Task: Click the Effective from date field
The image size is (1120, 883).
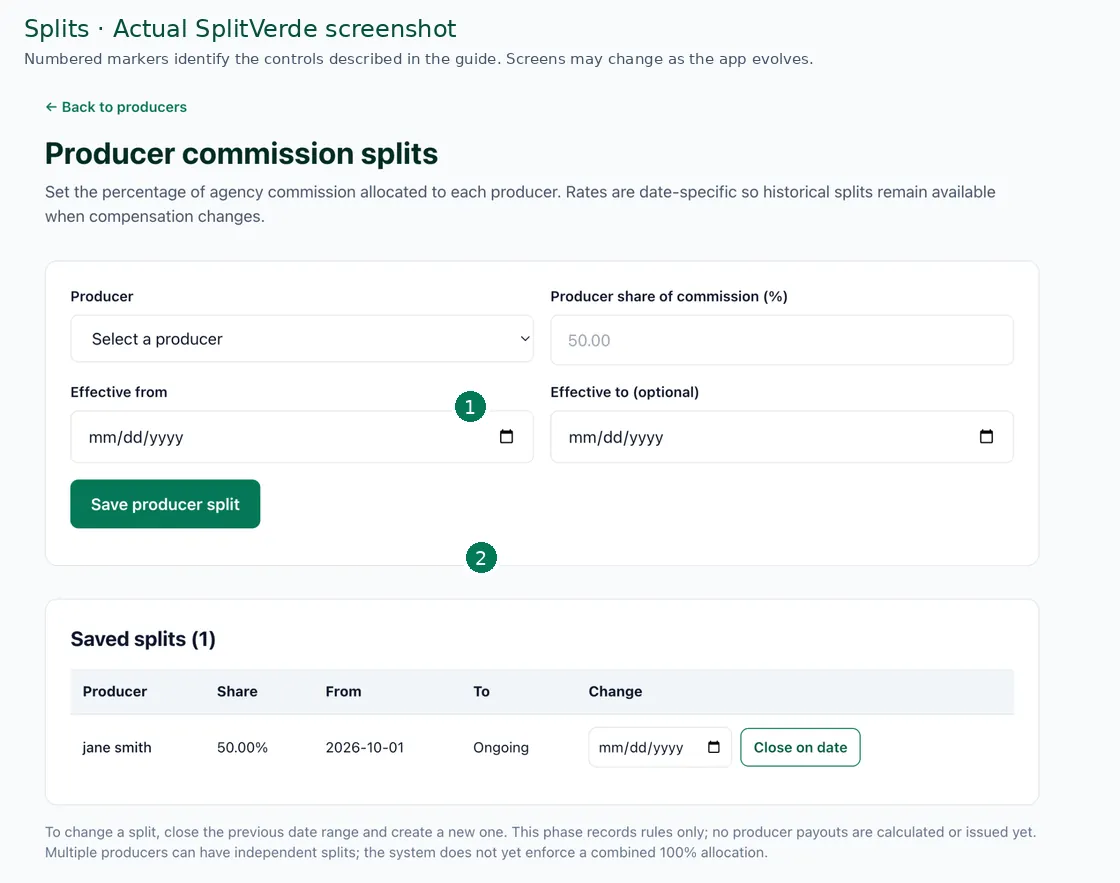Action: 301,436
